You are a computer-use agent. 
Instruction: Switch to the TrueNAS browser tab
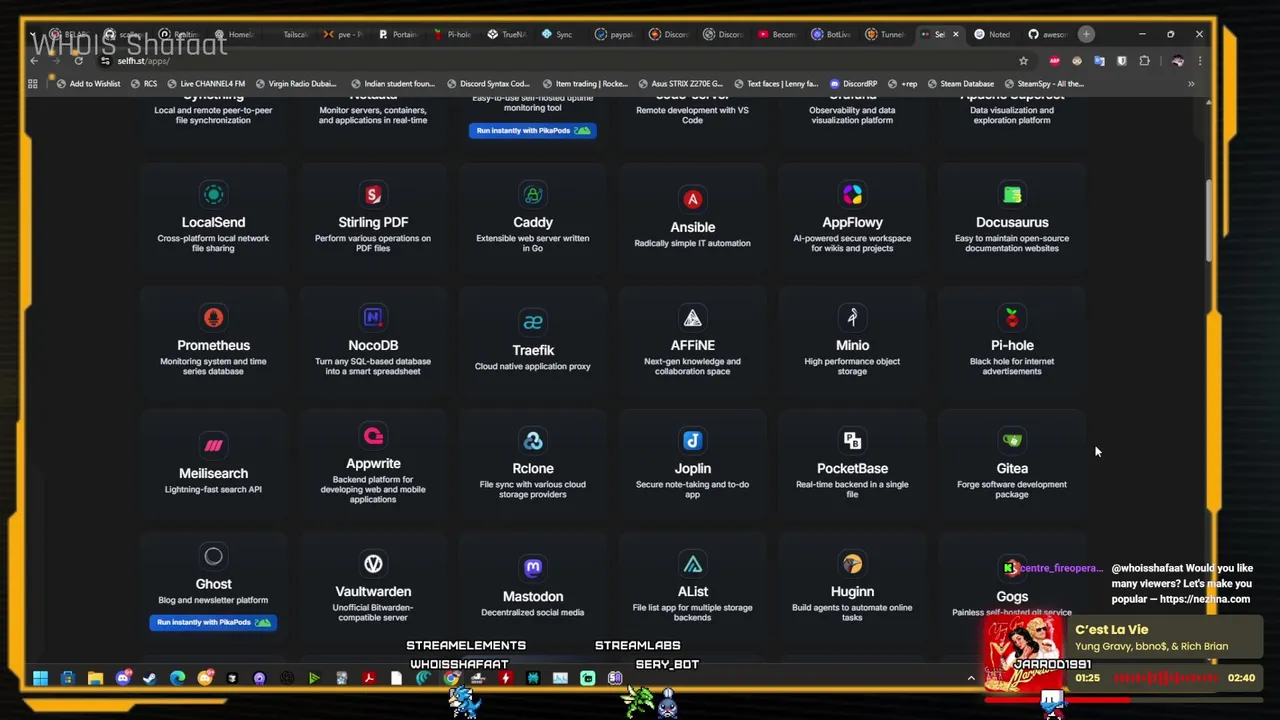(x=506, y=34)
